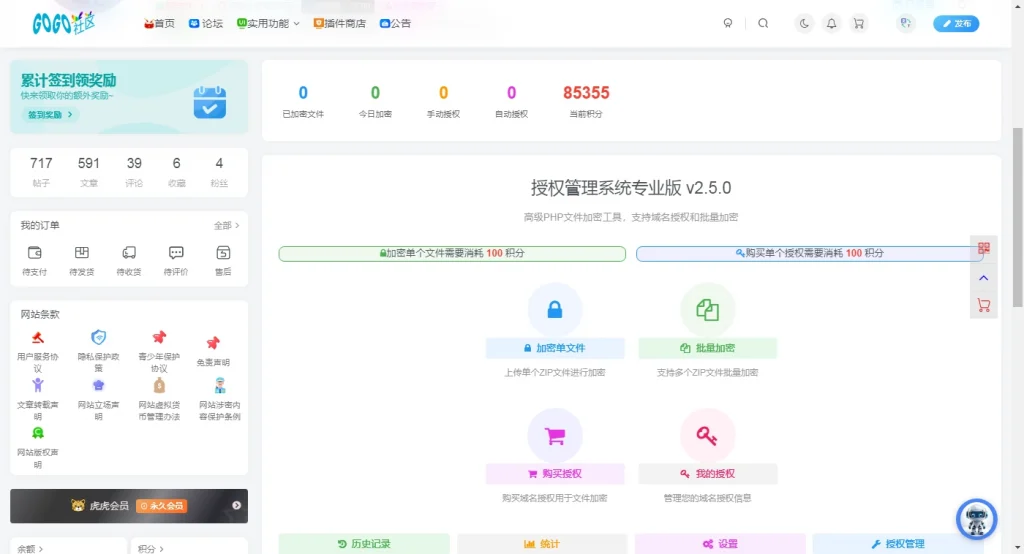Expand the 虎虎会员 membership banner arrow

point(236,506)
